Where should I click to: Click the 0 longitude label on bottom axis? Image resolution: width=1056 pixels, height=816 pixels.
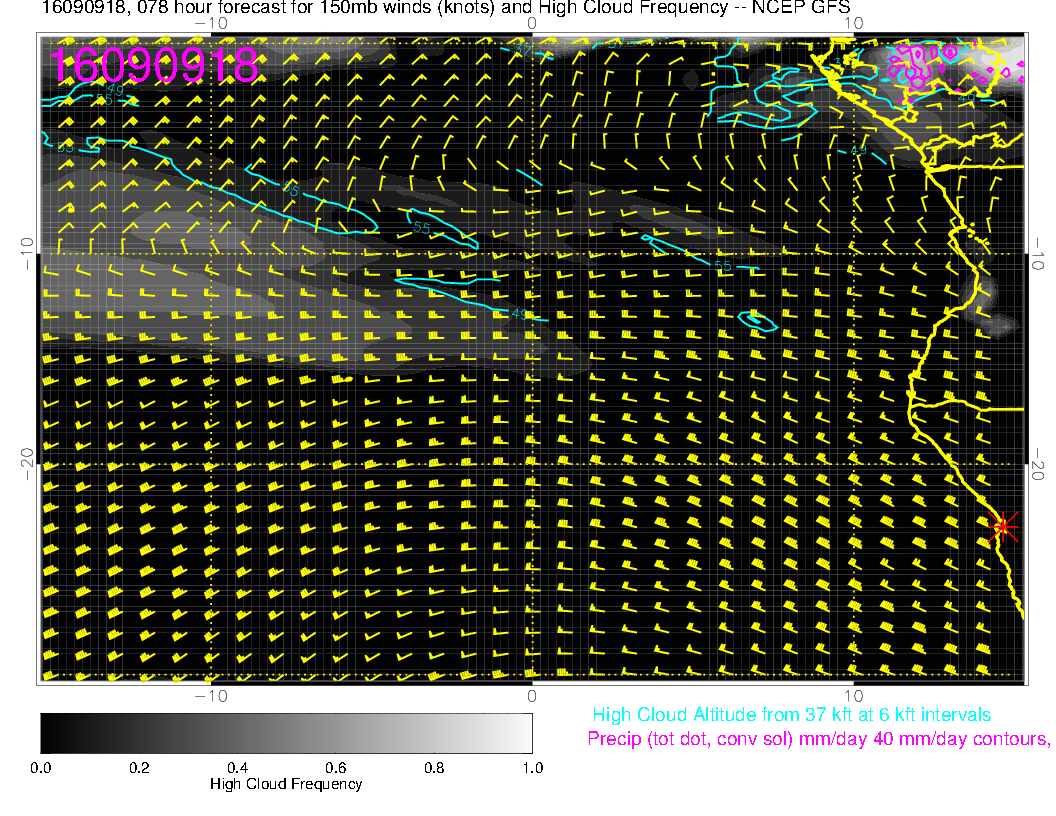532,695
